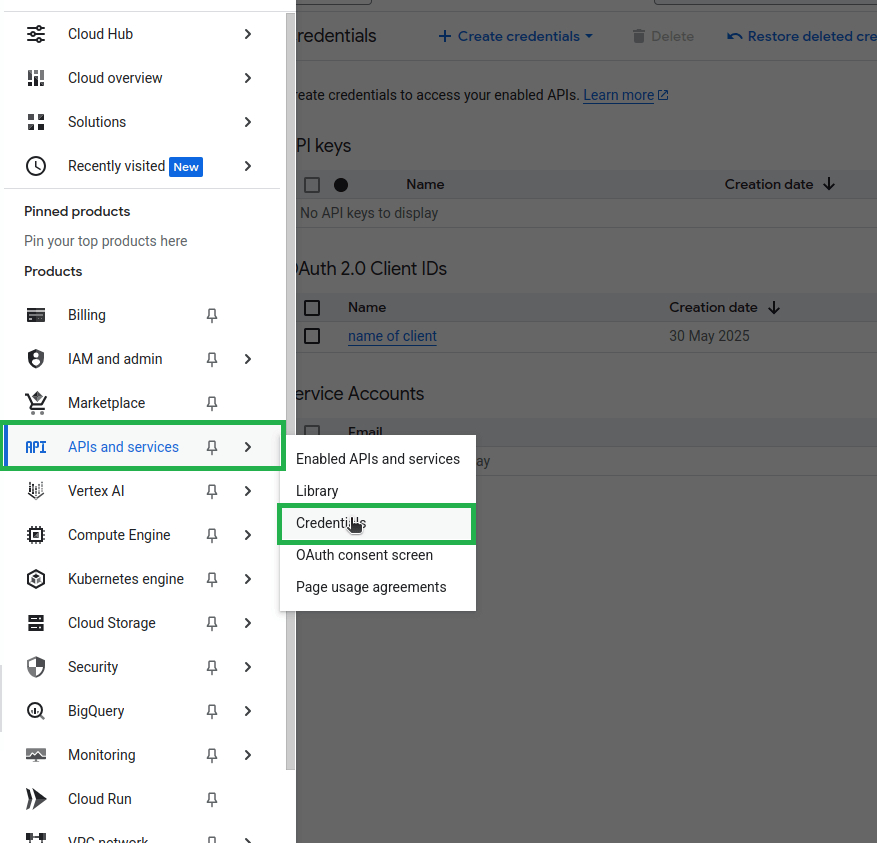
Task: Choose OAuth consent screen menu entry
Action: click(364, 555)
